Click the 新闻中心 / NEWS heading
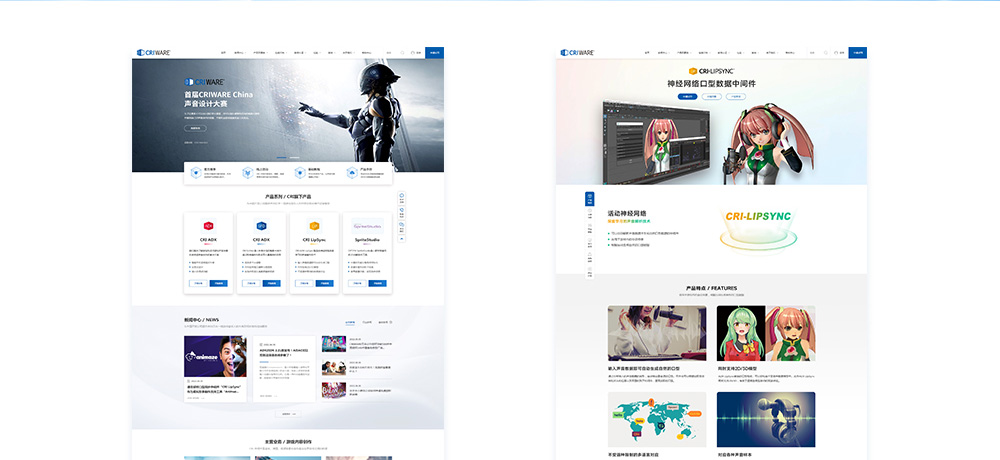The height and width of the screenshot is (460, 1000). click(x=201, y=320)
